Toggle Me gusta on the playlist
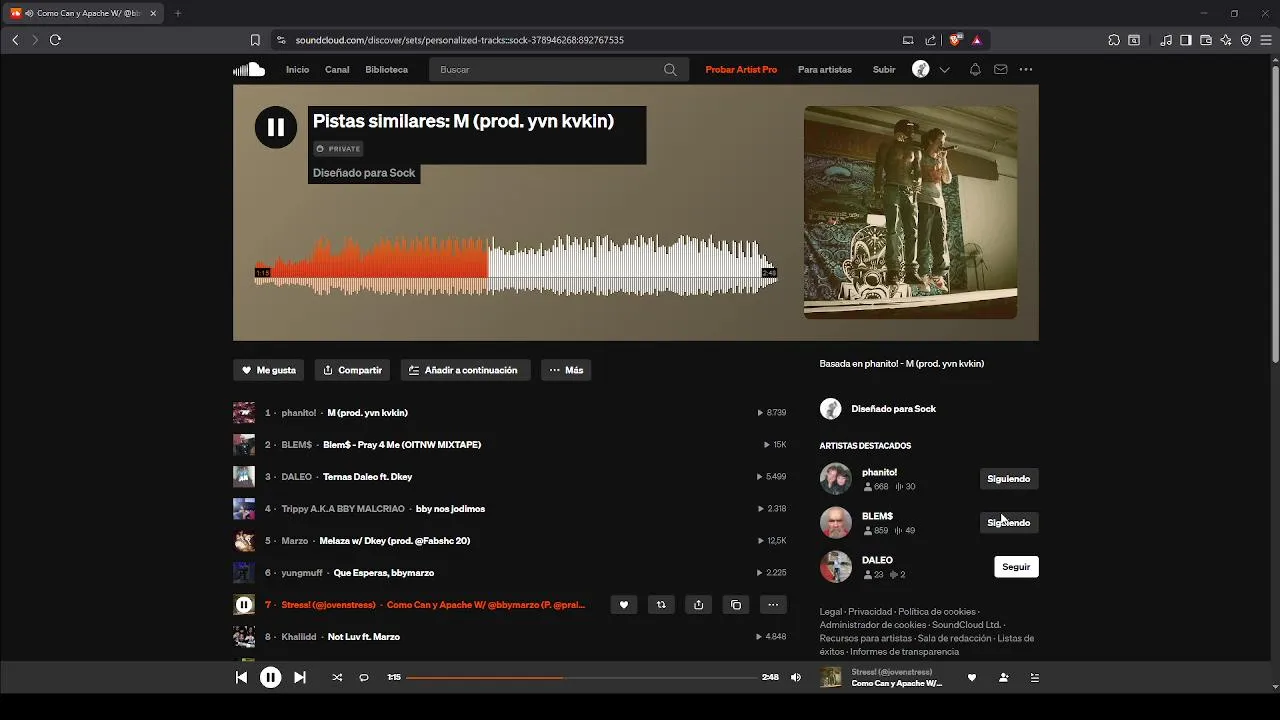1280x720 pixels. [269, 370]
